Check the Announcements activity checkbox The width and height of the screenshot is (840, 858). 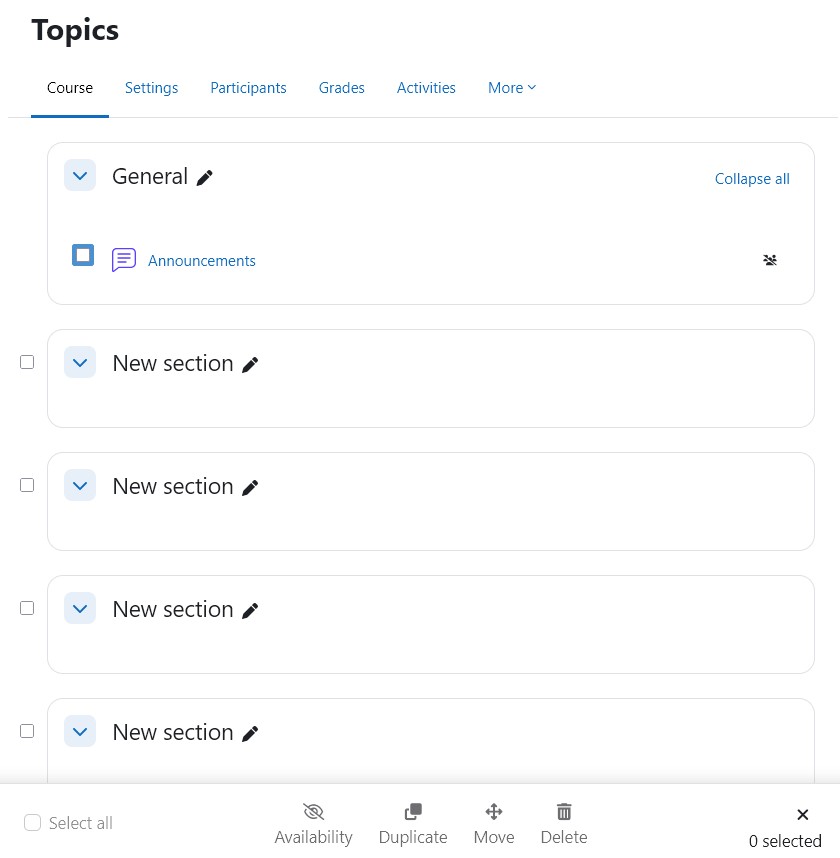tap(83, 255)
